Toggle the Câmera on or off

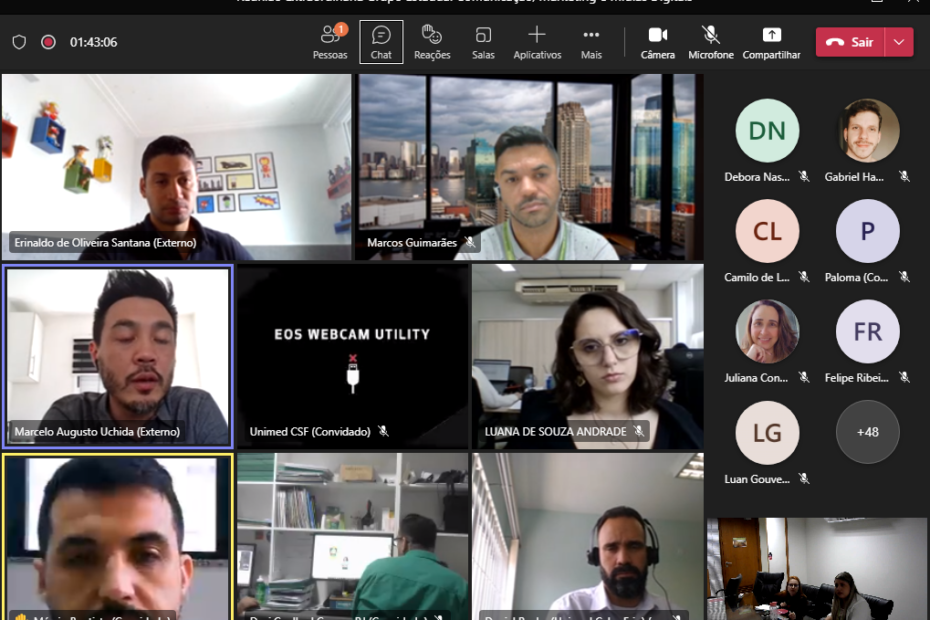pos(658,42)
